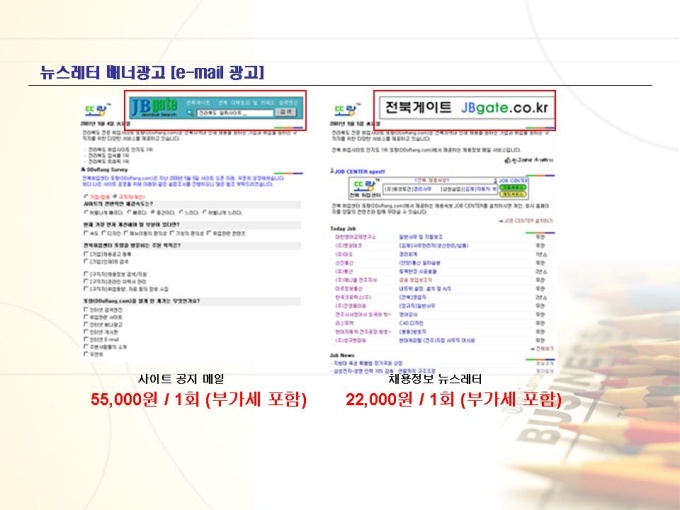
Task: Open the 경리회계 job listing
Action: coord(408,254)
